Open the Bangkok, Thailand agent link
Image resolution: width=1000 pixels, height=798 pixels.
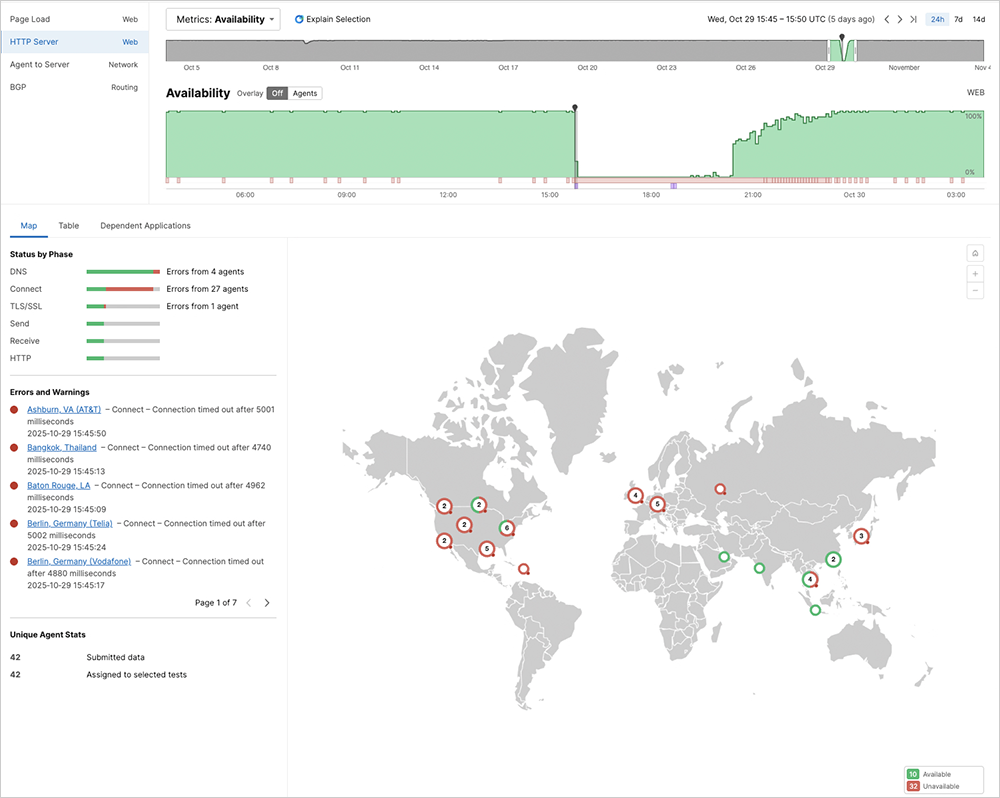click(62, 447)
